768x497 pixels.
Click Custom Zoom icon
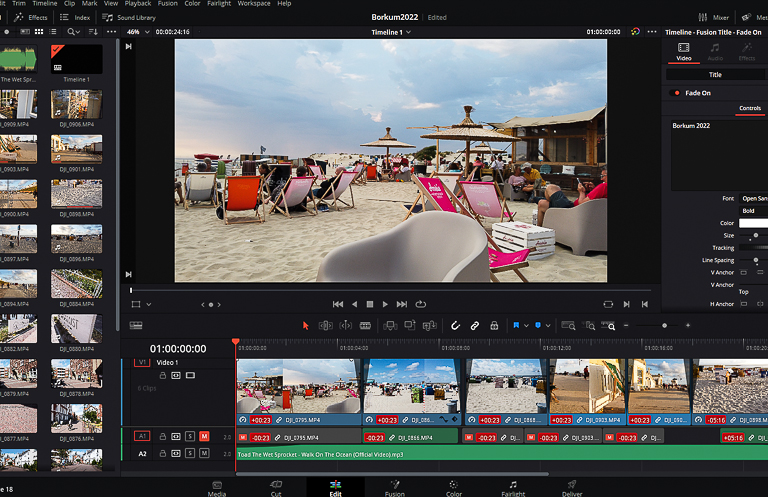(x=608, y=326)
